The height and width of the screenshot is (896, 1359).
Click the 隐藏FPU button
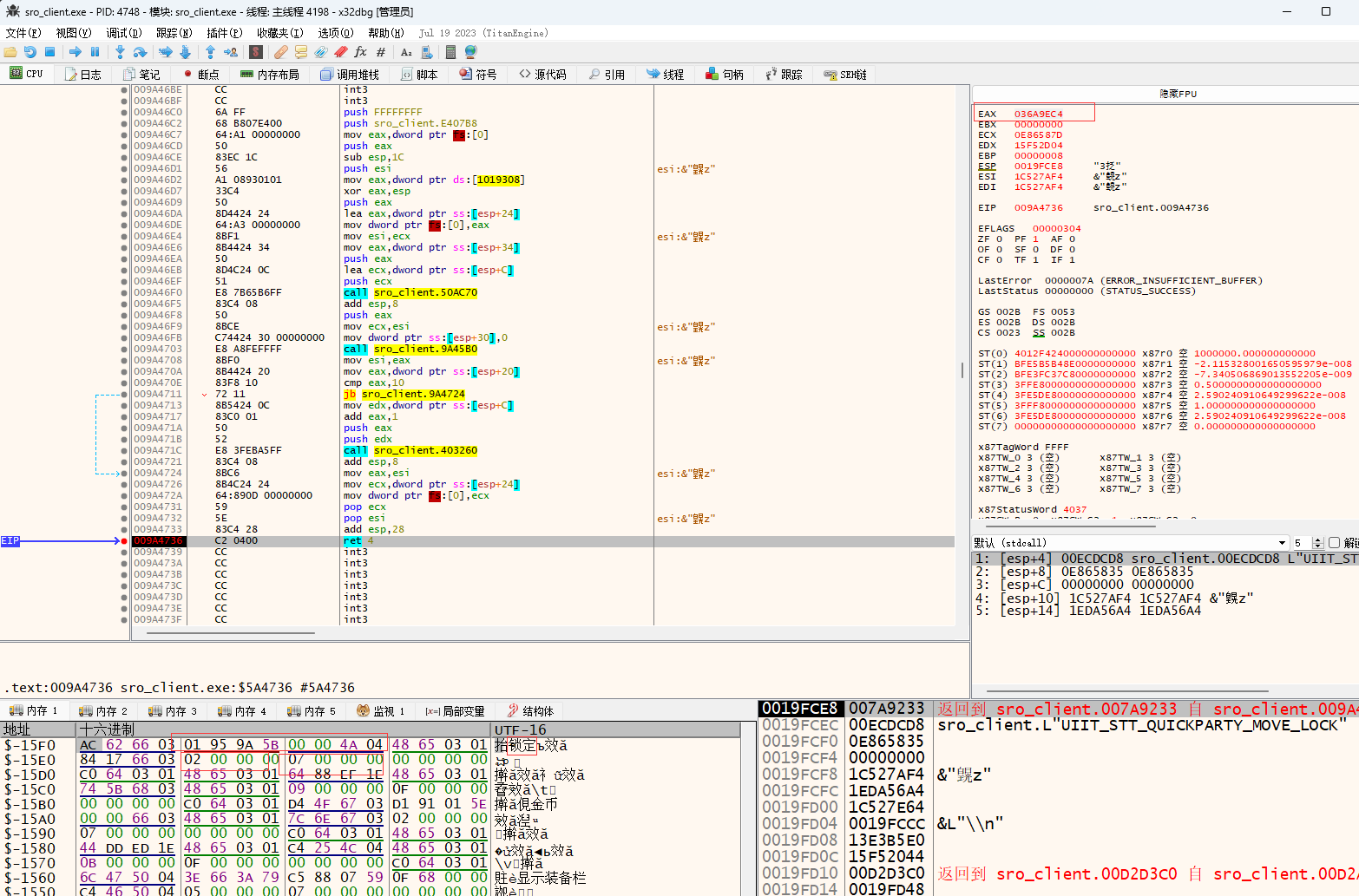click(x=1178, y=94)
